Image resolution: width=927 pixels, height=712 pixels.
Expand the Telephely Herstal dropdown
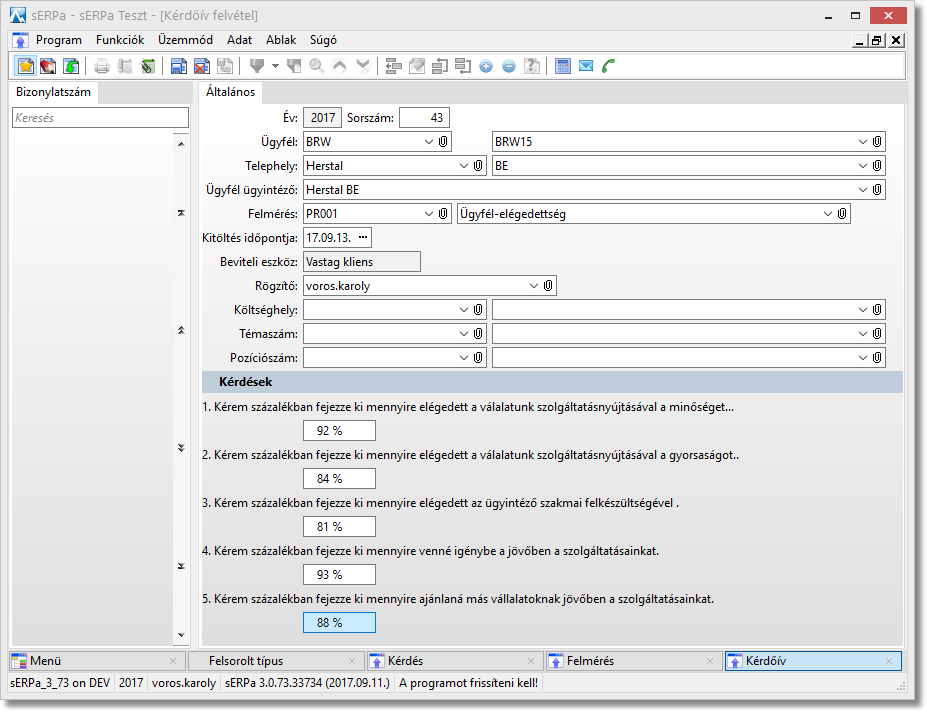[x=464, y=166]
